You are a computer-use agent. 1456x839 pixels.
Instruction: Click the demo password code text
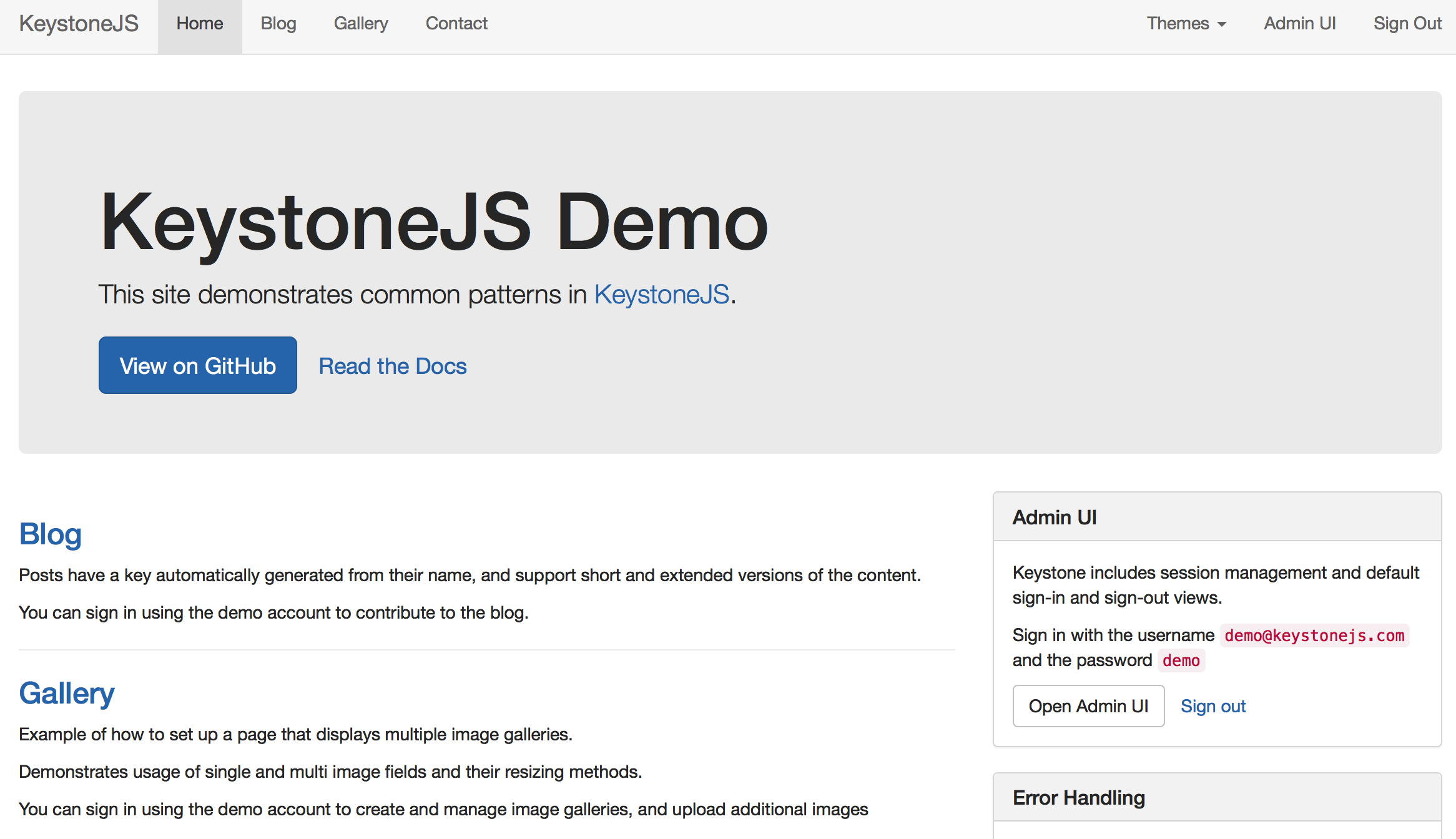1181,660
